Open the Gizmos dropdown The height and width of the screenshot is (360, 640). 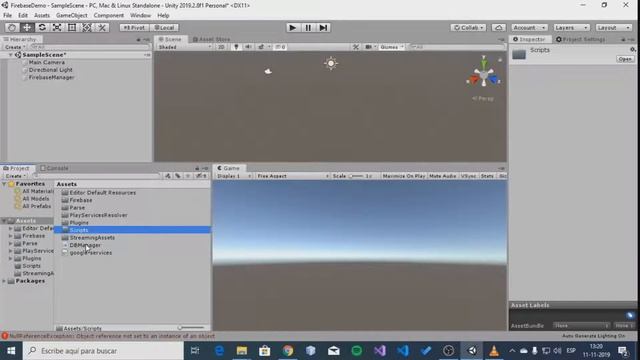[x=391, y=47]
